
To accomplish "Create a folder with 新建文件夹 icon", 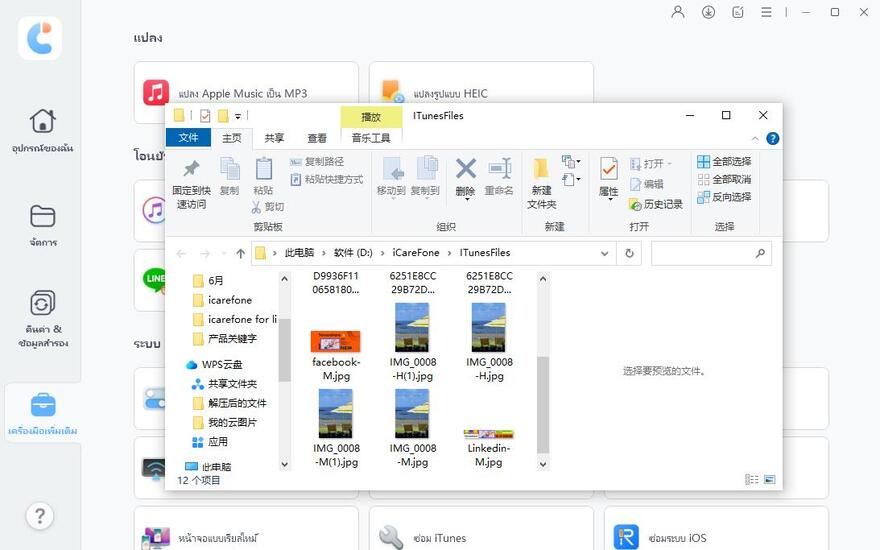I will (541, 169).
